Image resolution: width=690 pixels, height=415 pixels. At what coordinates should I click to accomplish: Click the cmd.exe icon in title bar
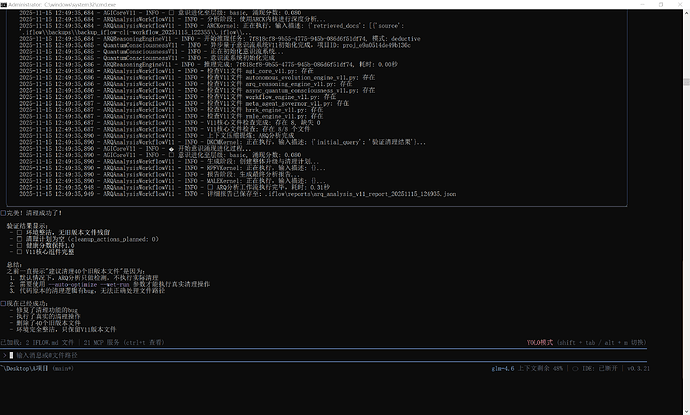coord(5,4)
